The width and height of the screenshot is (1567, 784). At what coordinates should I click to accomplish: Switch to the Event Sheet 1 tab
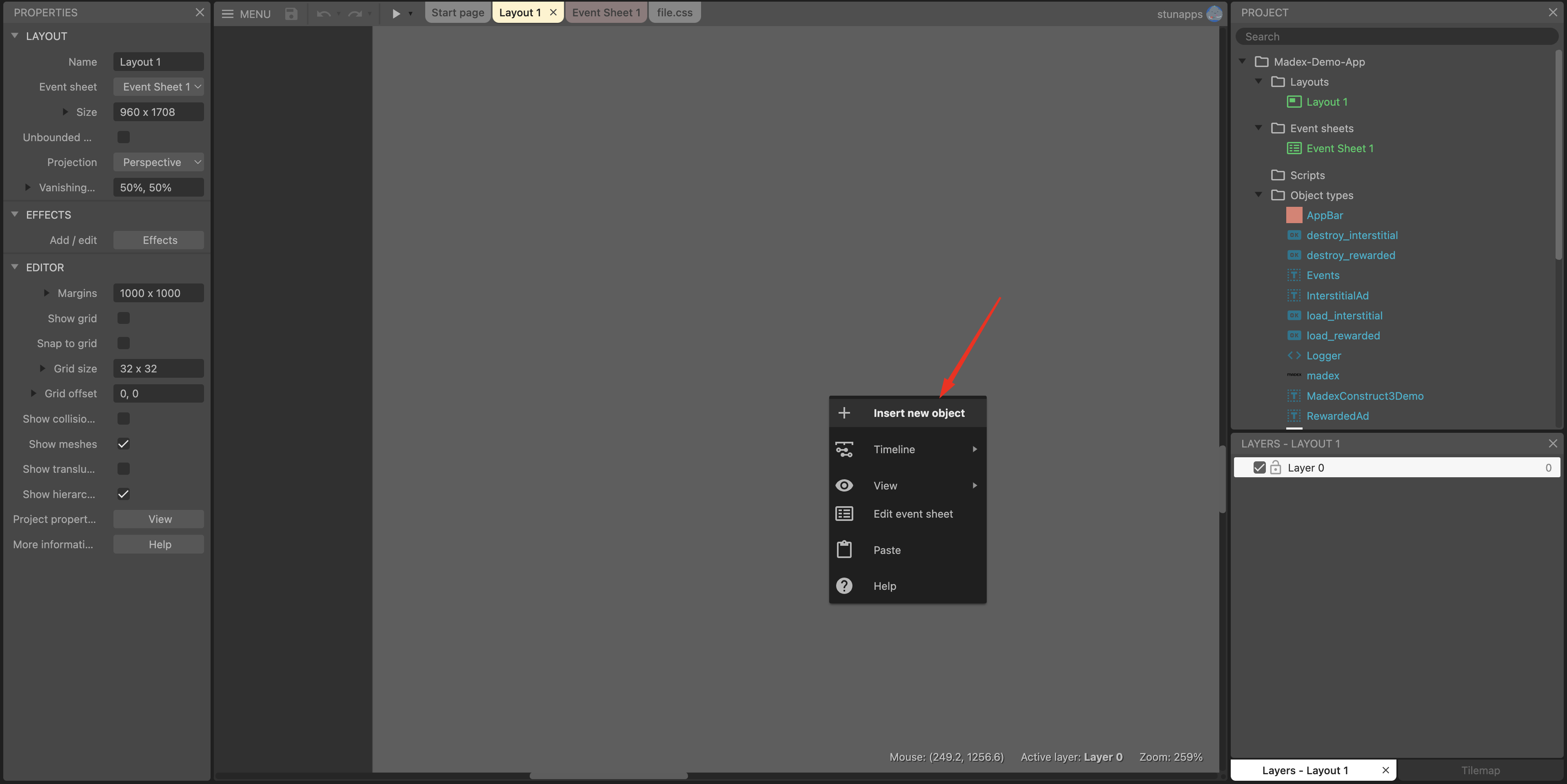pyautogui.click(x=606, y=12)
